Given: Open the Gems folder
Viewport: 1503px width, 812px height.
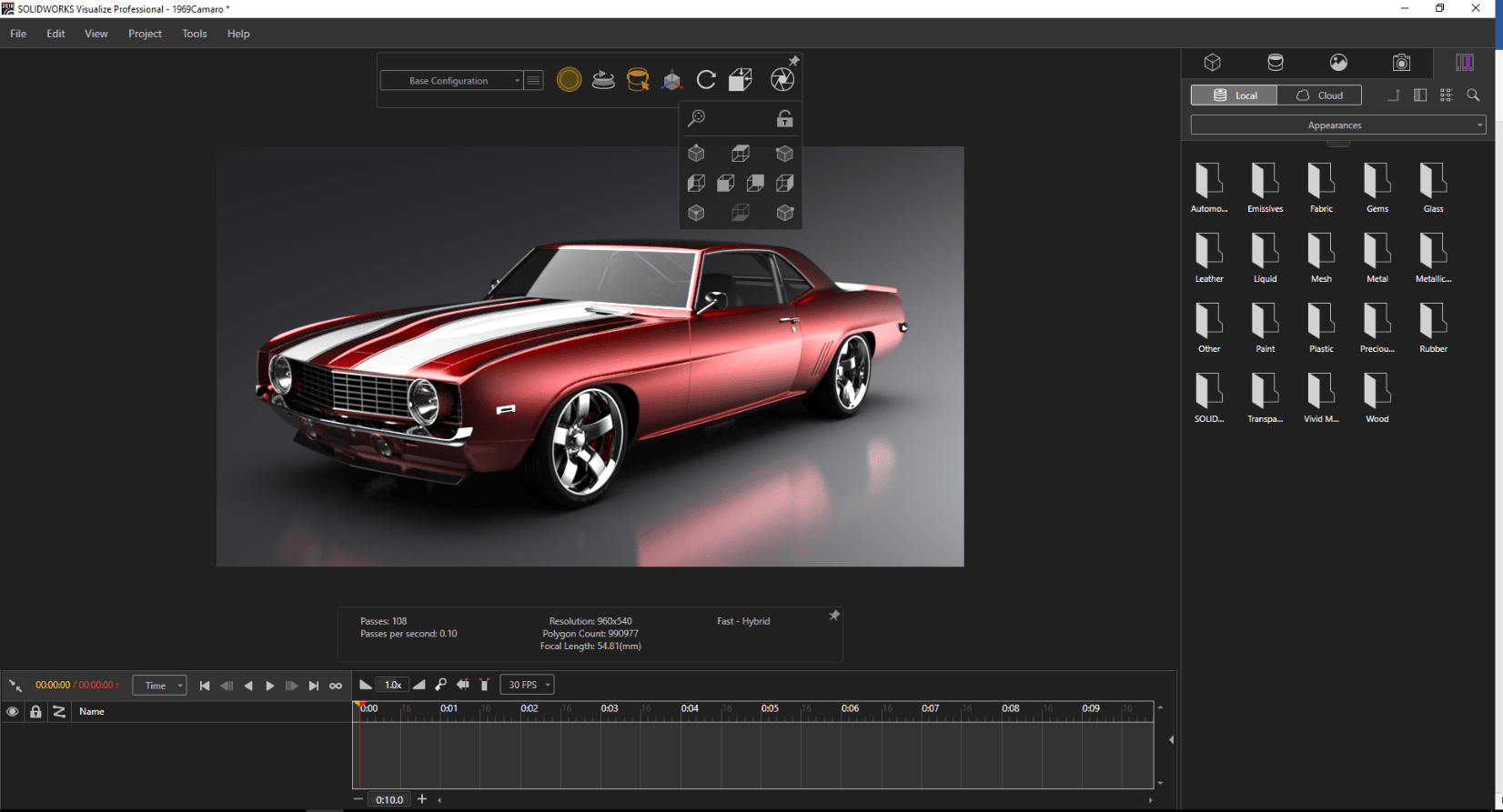Looking at the screenshot, I should [1377, 187].
